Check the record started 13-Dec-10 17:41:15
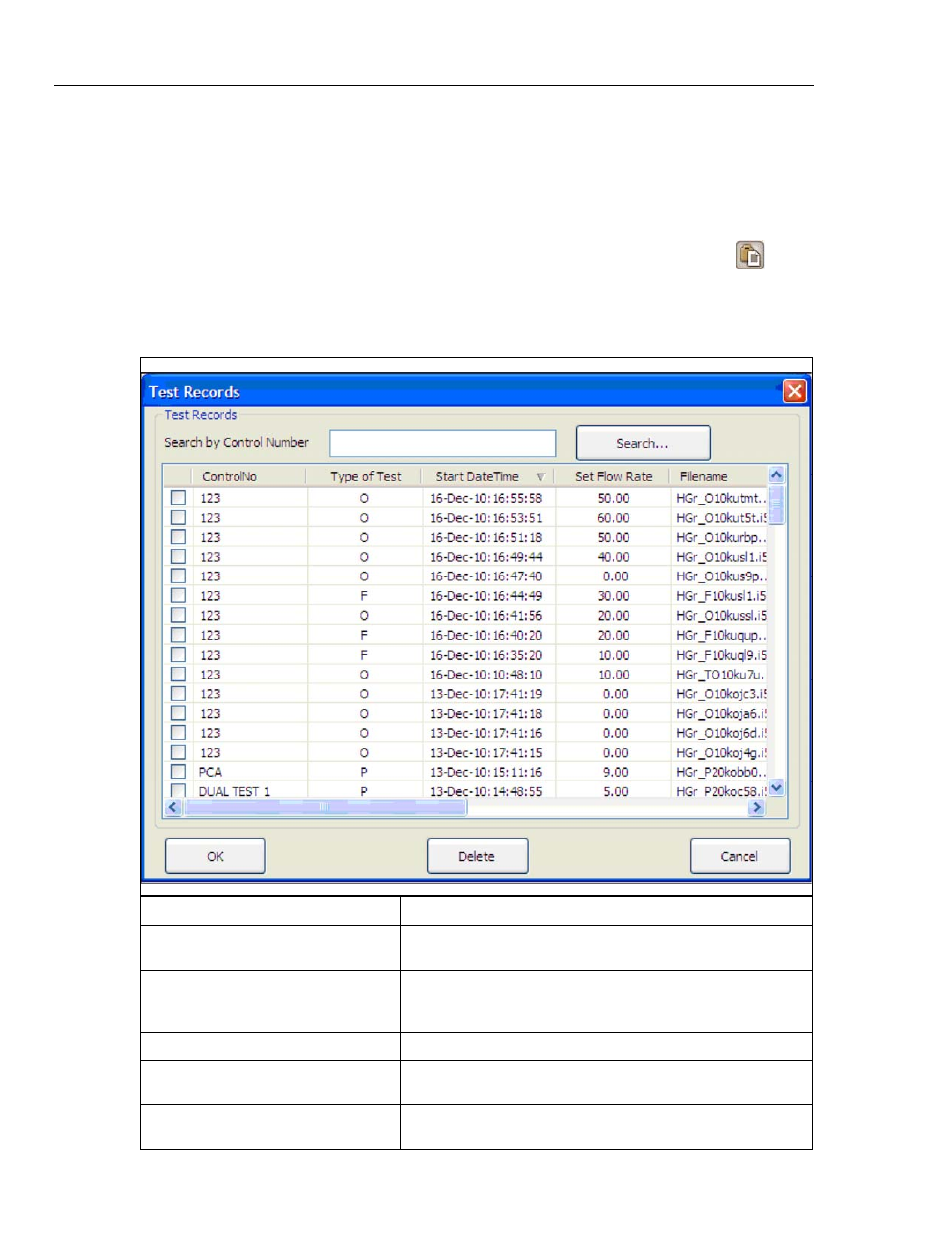 click(178, 752)
